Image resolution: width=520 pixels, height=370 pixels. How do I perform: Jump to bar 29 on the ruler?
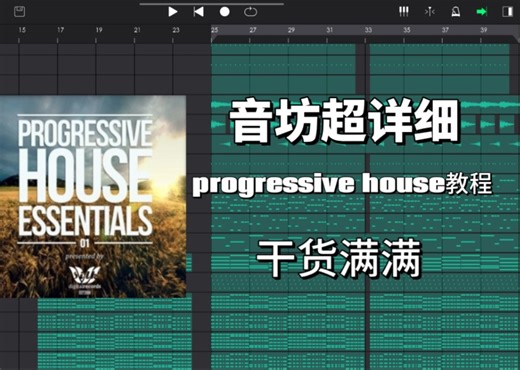[x=291, y=30]
